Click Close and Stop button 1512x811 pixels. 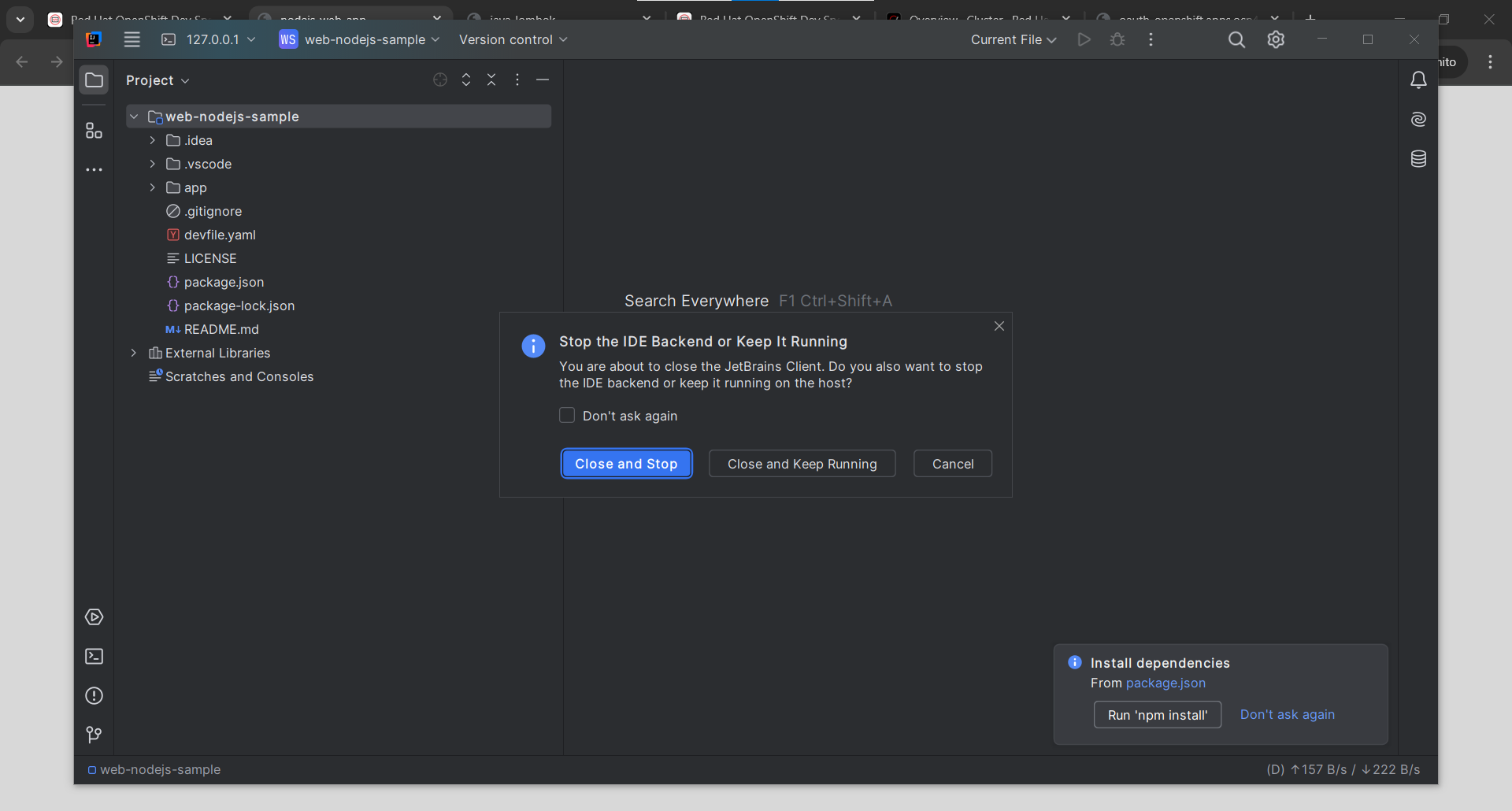626,464
